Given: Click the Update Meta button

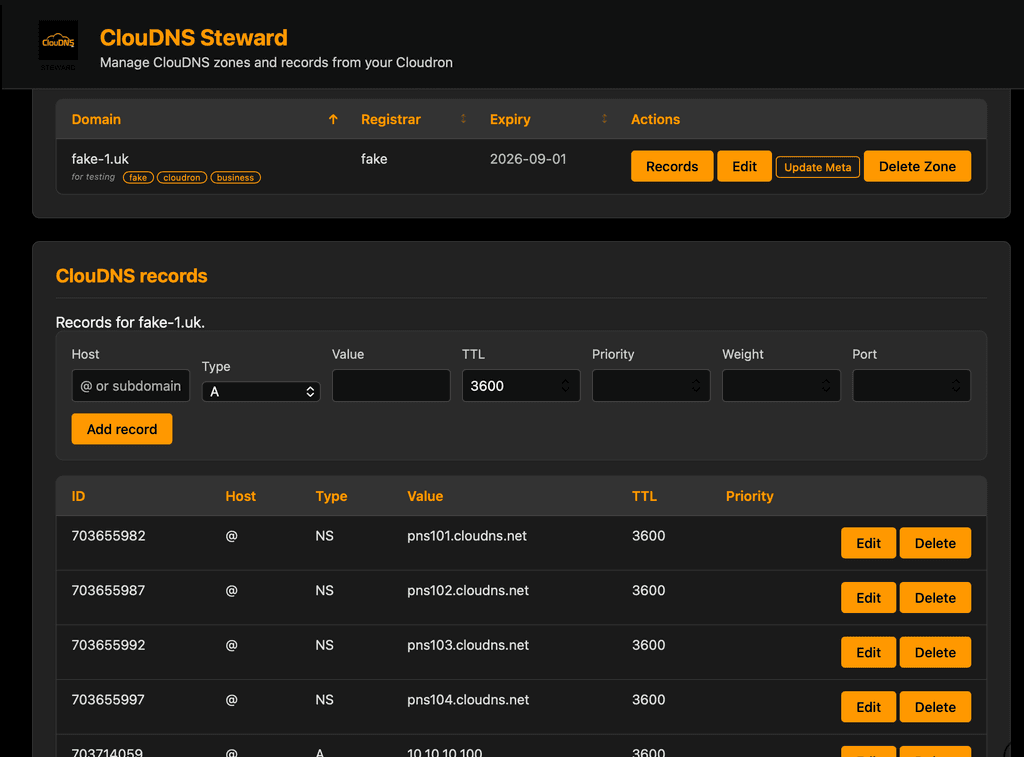Looking at the screenshot, I should [817, 166].
